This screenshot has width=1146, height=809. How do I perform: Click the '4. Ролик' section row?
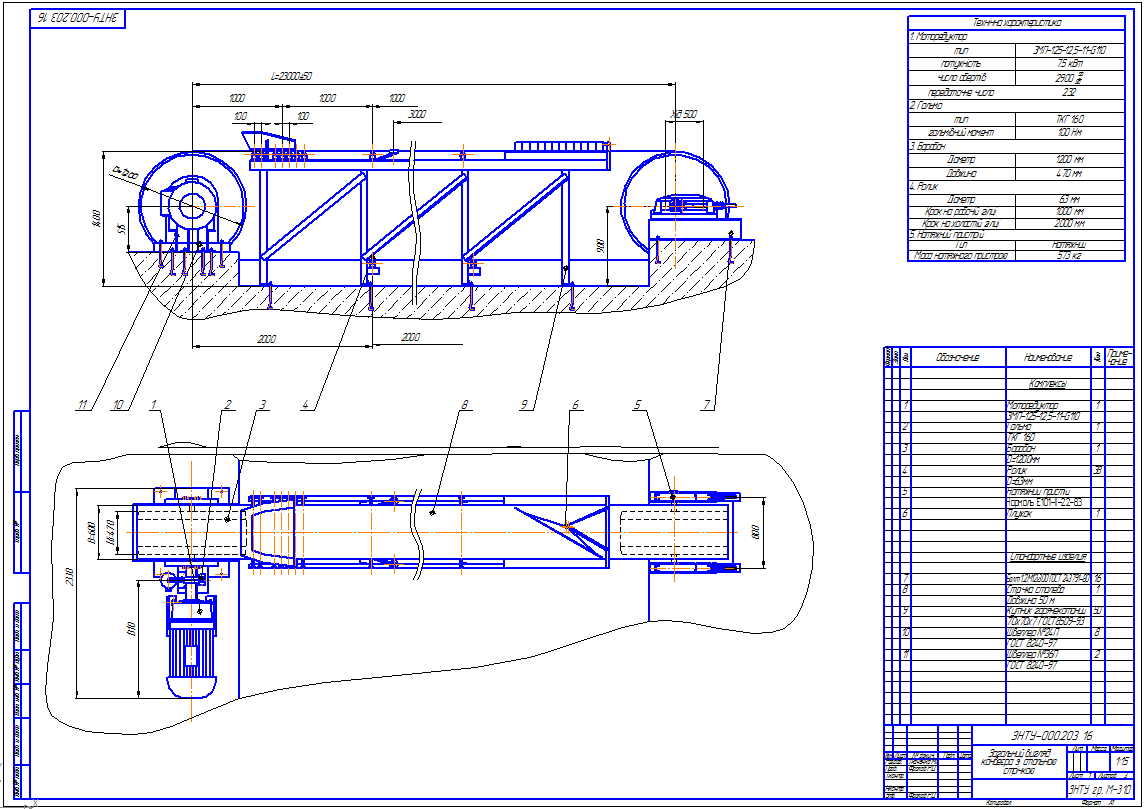1016,187
